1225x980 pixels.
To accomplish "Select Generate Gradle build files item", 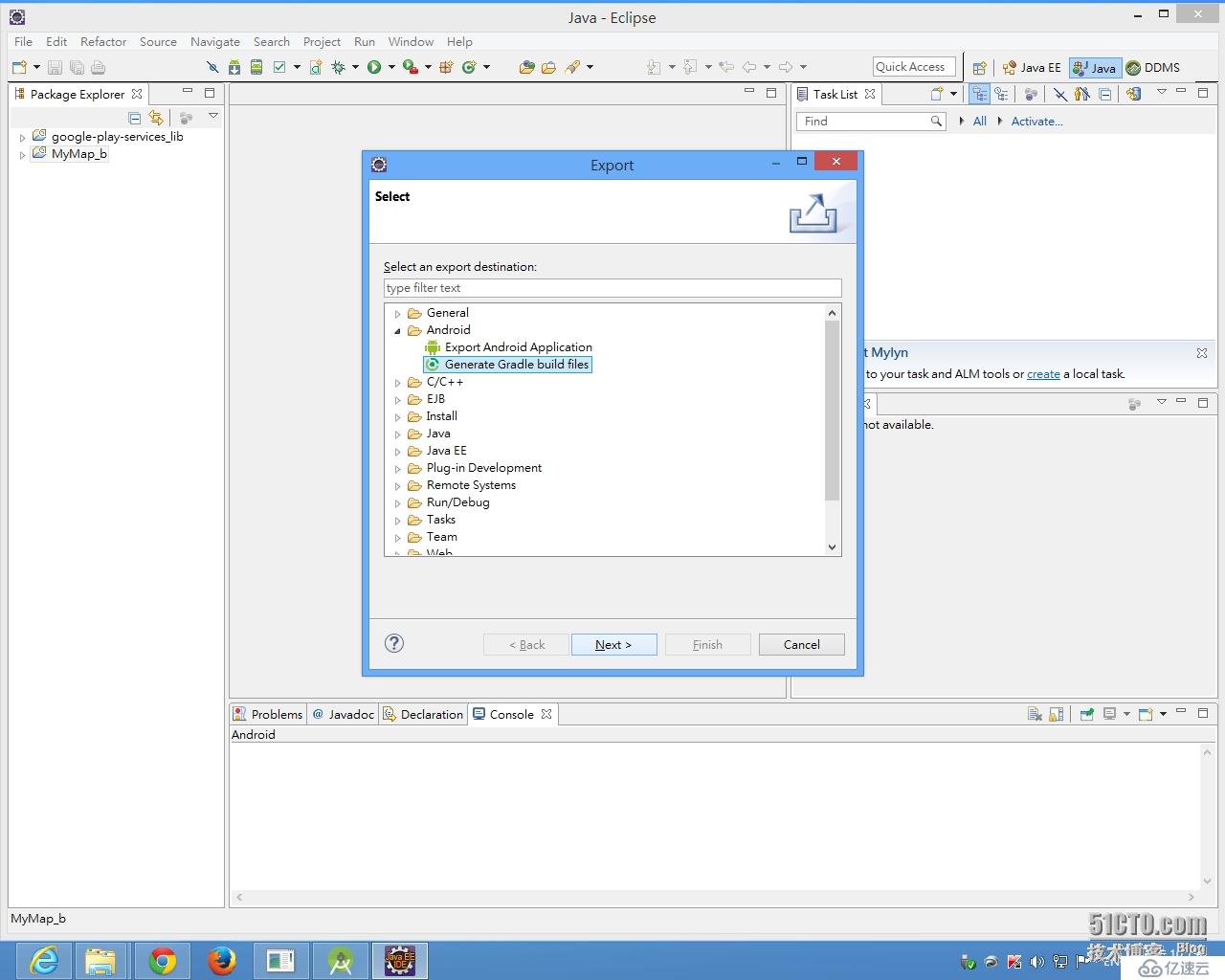I will coord(507,365).
